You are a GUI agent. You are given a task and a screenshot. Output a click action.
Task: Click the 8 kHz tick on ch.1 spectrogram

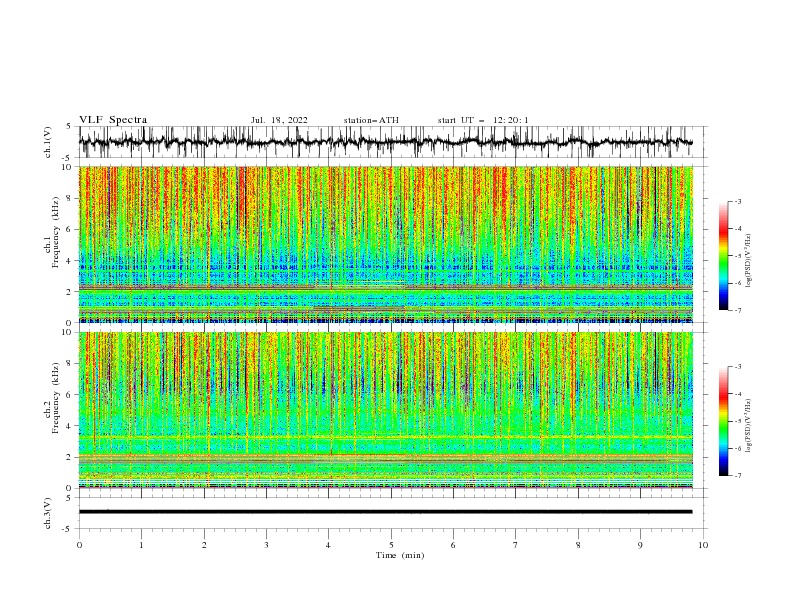(x=70, y=198)
